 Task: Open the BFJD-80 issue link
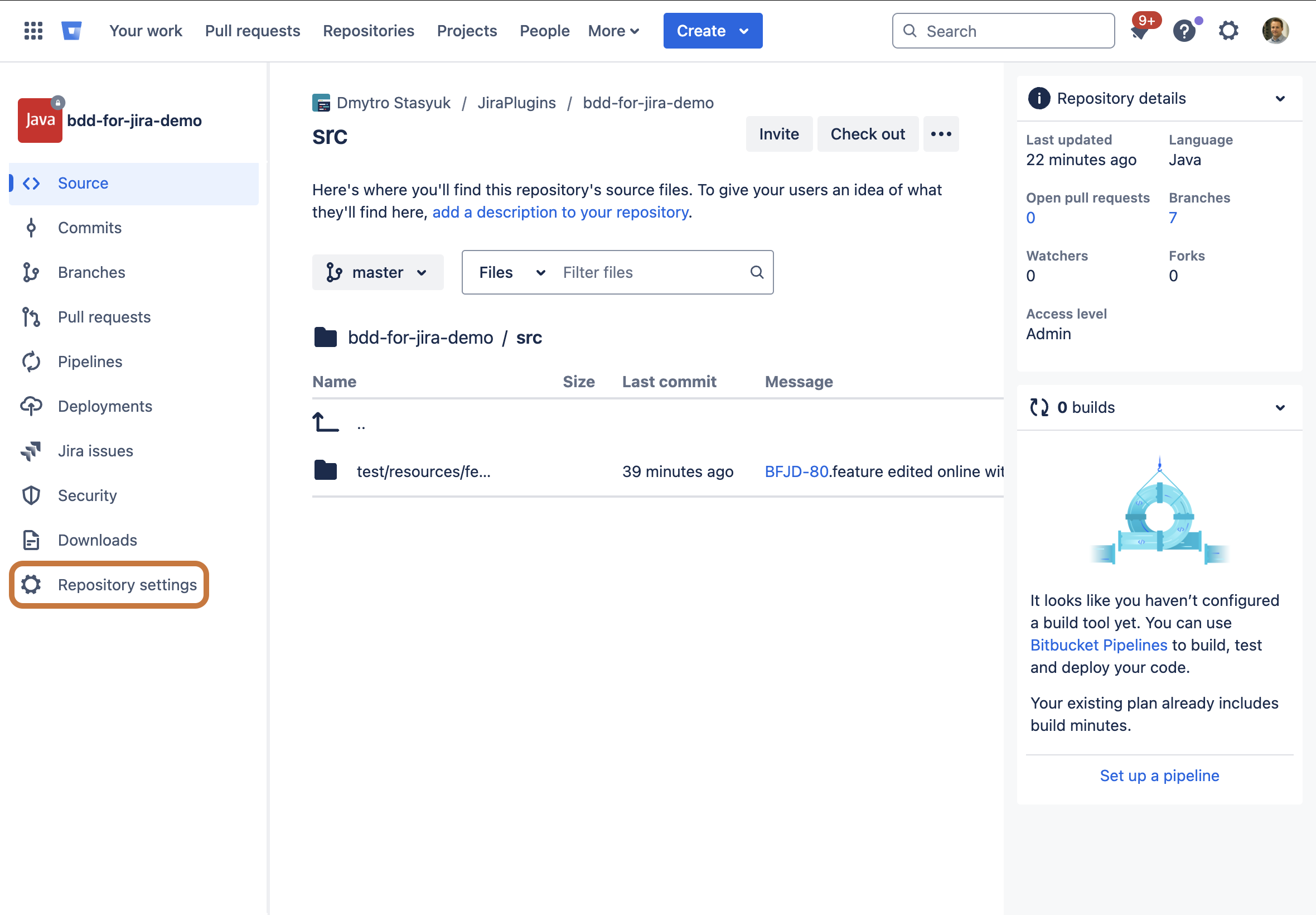[x=796, y=471]
